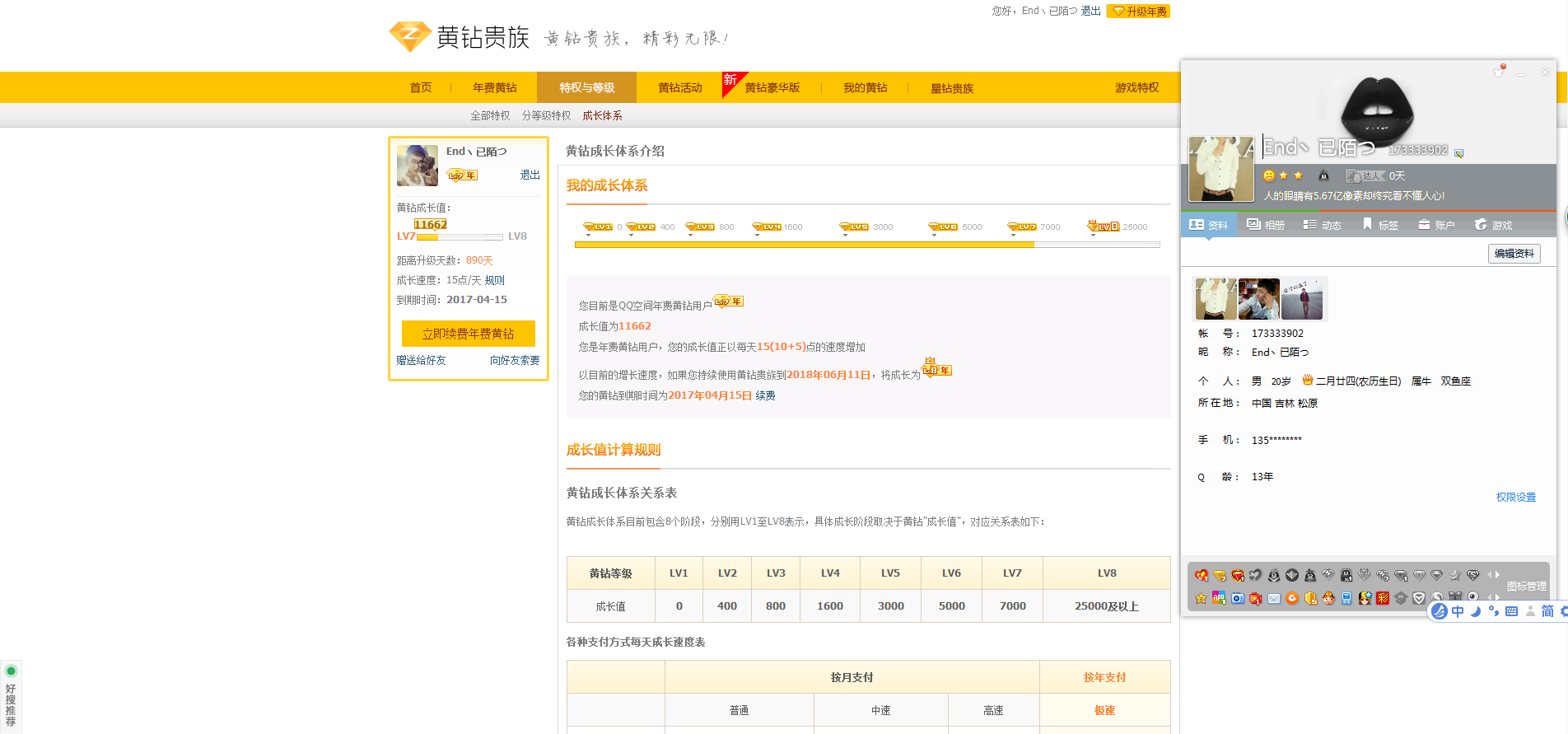
Task: Click the farmer face icon
Action: (x=1328, y=598)
